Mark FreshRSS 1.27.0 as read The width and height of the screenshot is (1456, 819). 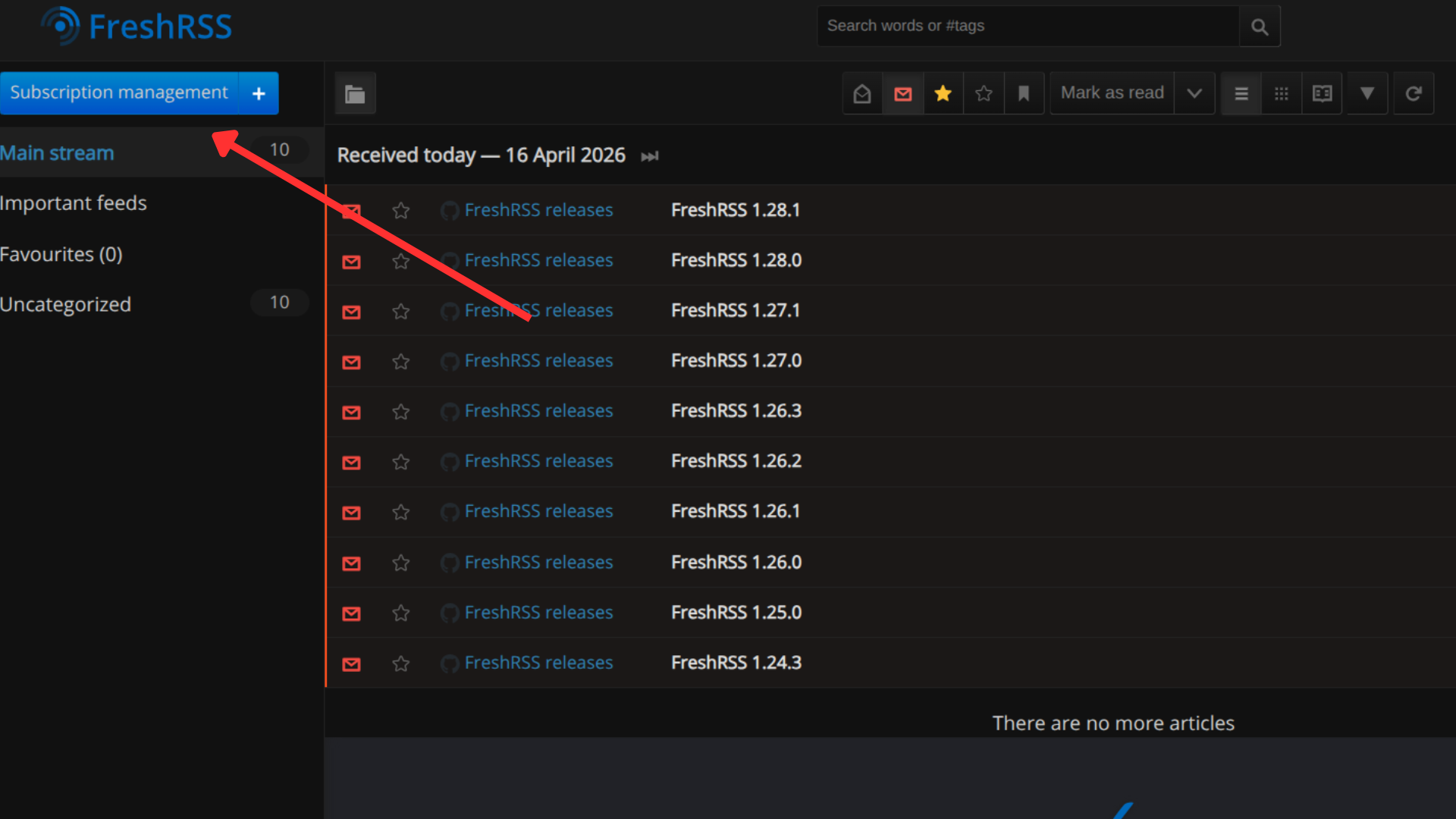tap(351, 361)
